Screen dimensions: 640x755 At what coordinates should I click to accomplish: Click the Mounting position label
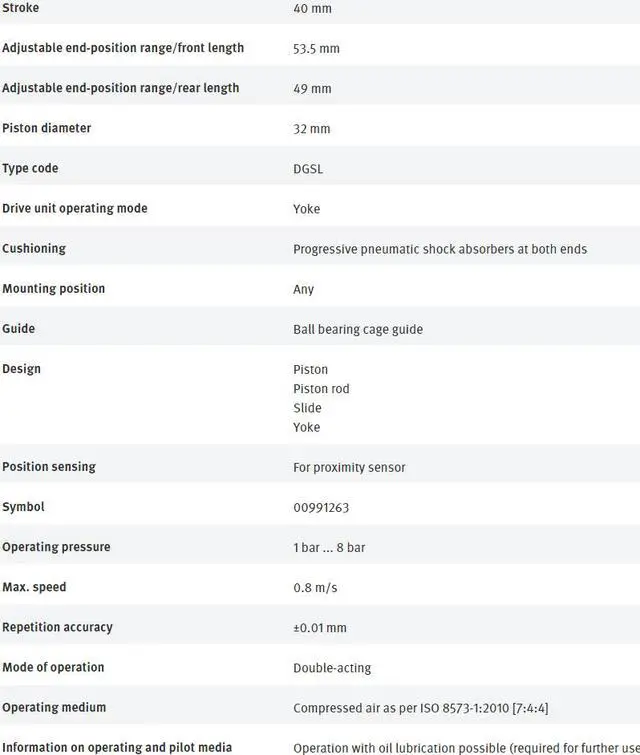(53, 288)
